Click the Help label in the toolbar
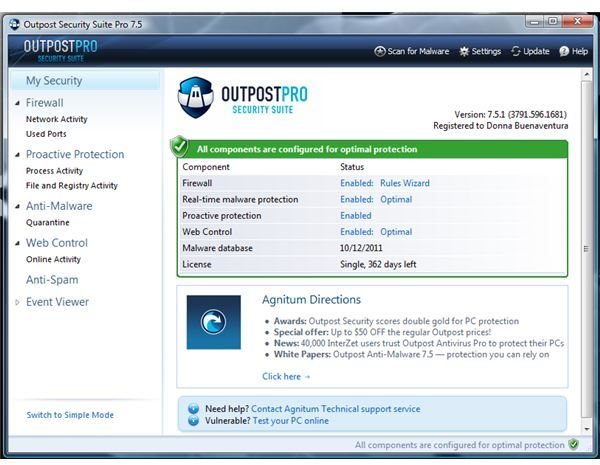 click(x=580, y=51)
